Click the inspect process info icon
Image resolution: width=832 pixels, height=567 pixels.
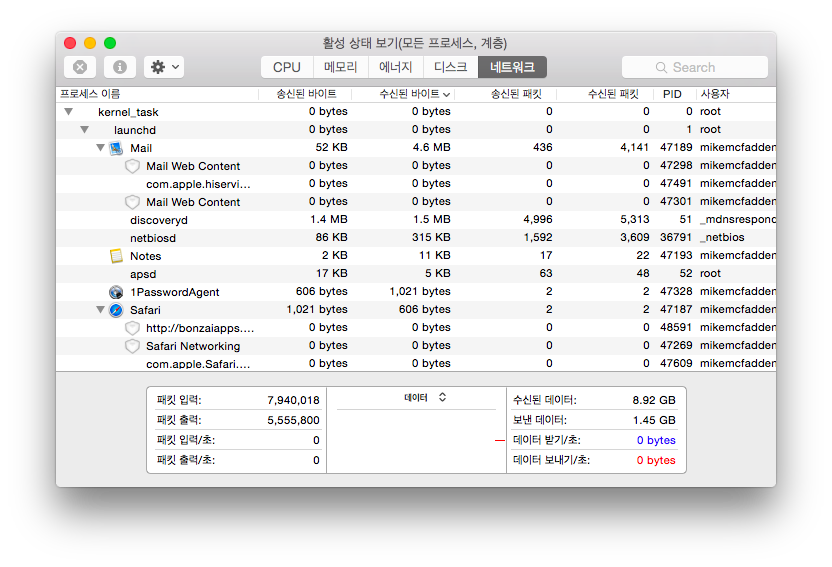coord(120,67)
